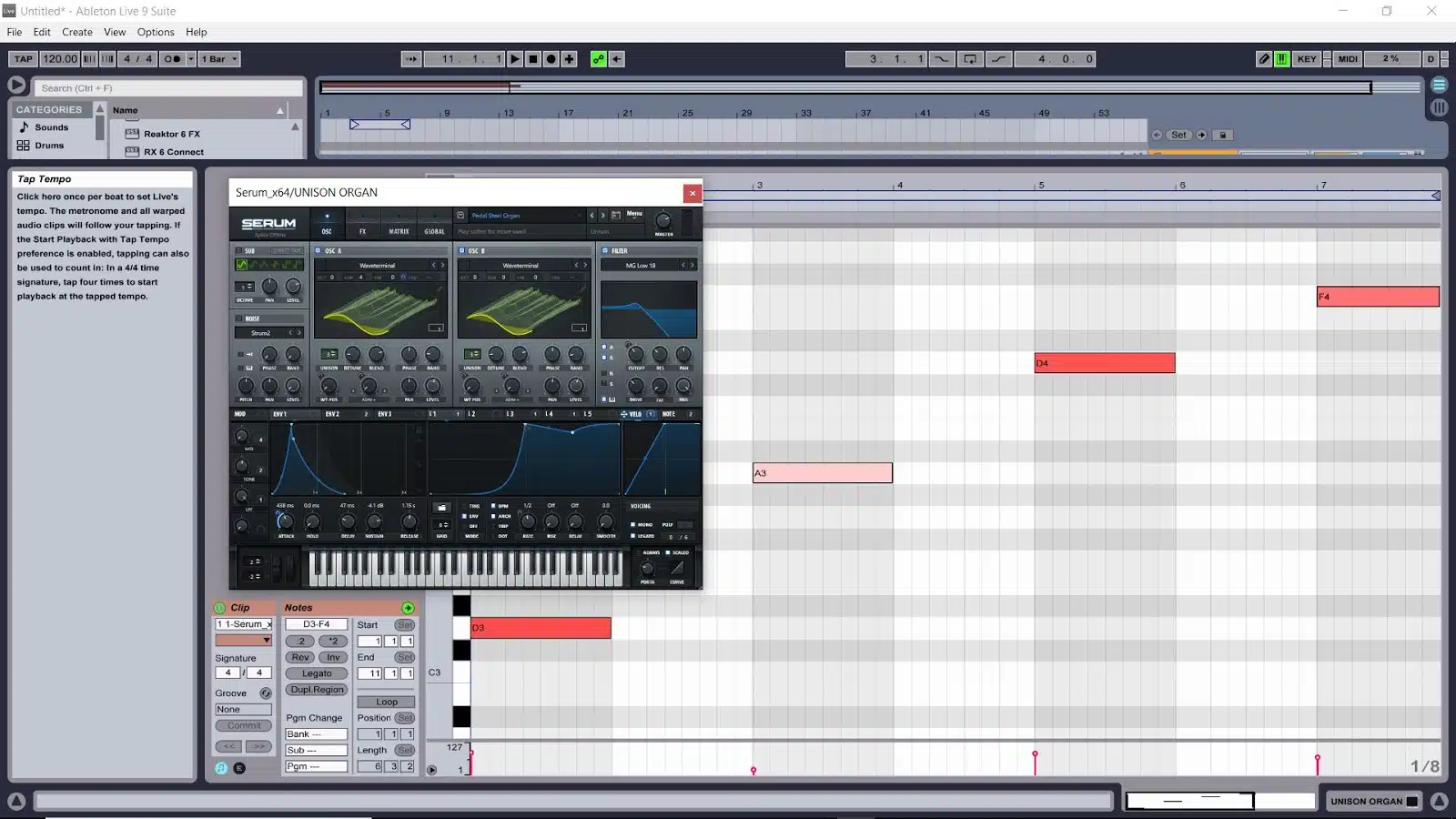Click the transport Stop button
The height and width of the screenshot is (819, 1456).
click(x=533, y=58)
